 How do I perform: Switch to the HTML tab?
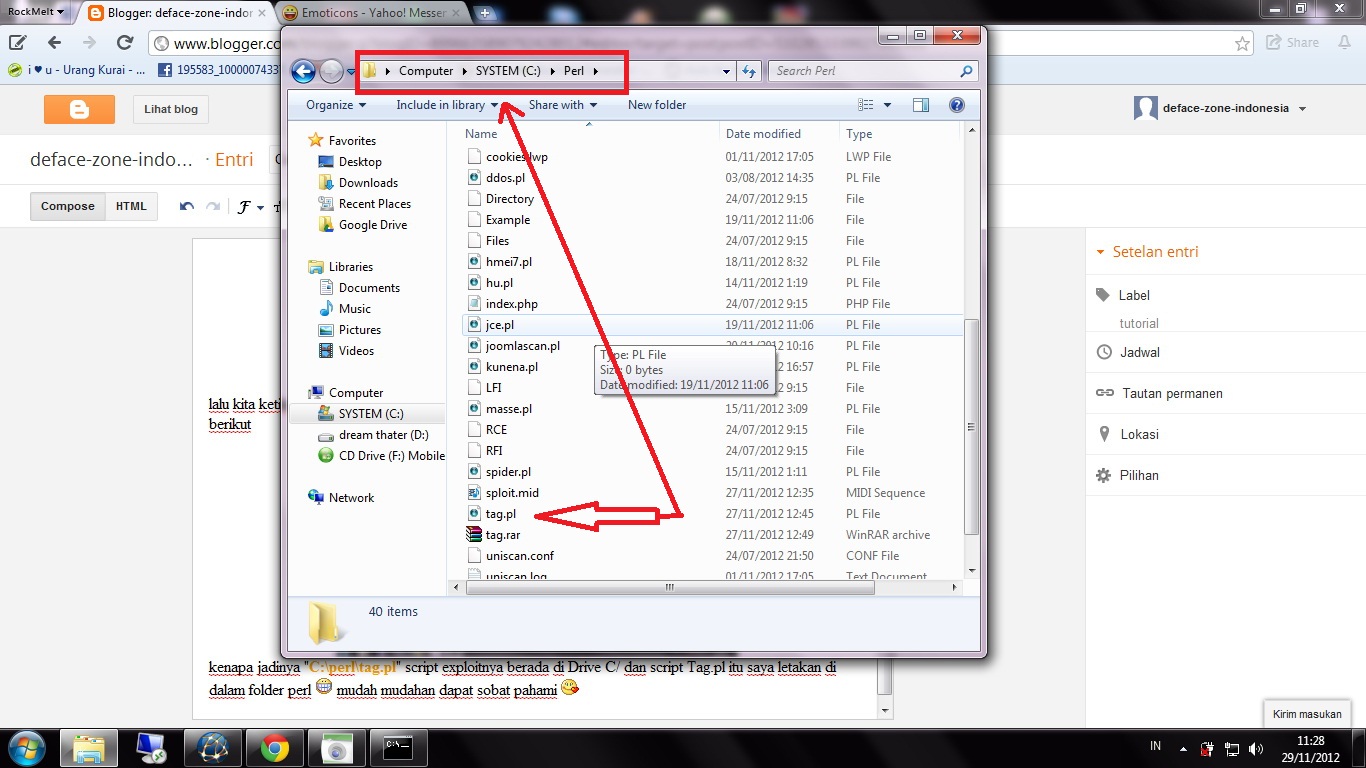[131, 206]
